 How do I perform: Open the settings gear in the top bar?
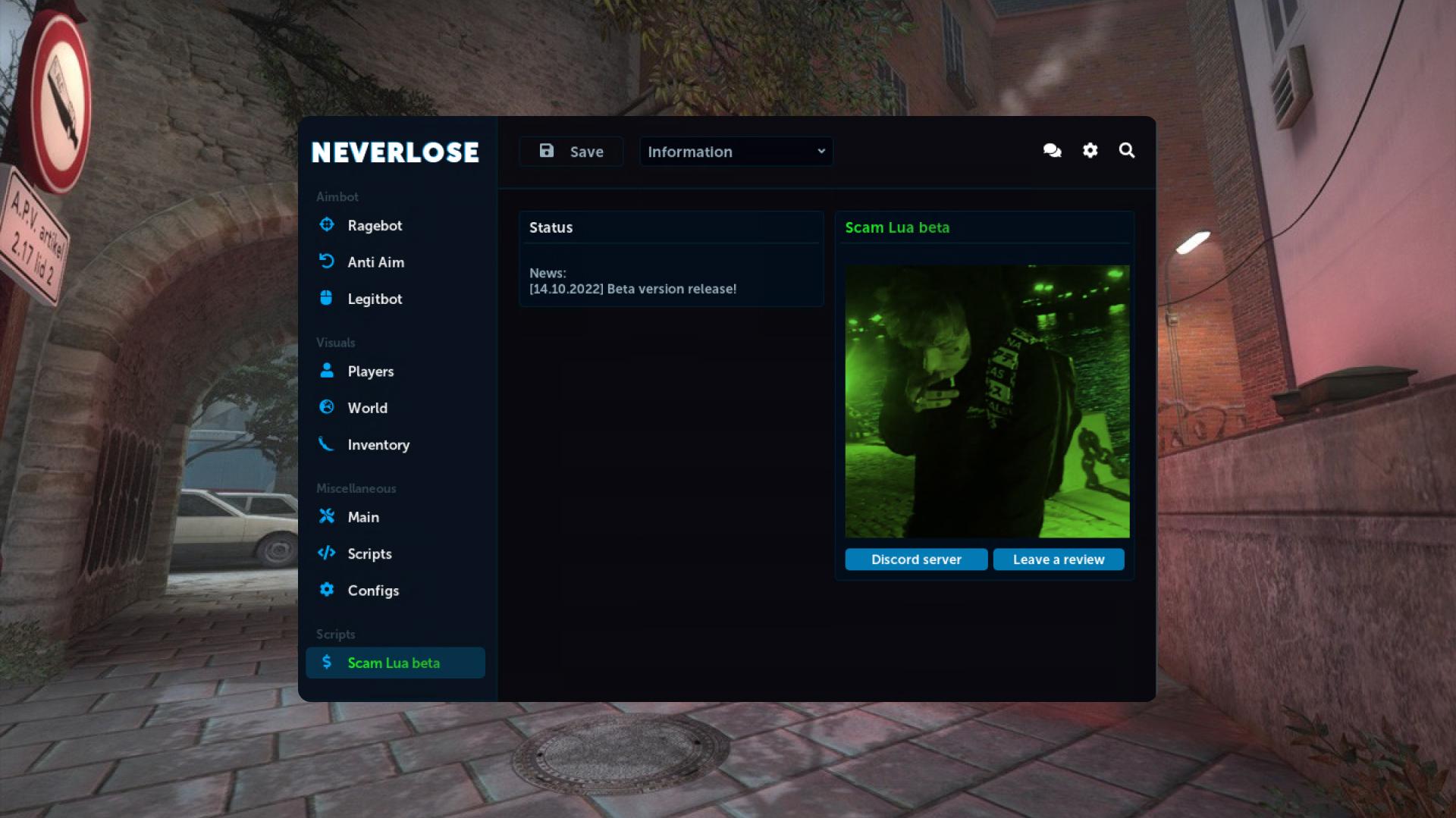coord(1090,150)
